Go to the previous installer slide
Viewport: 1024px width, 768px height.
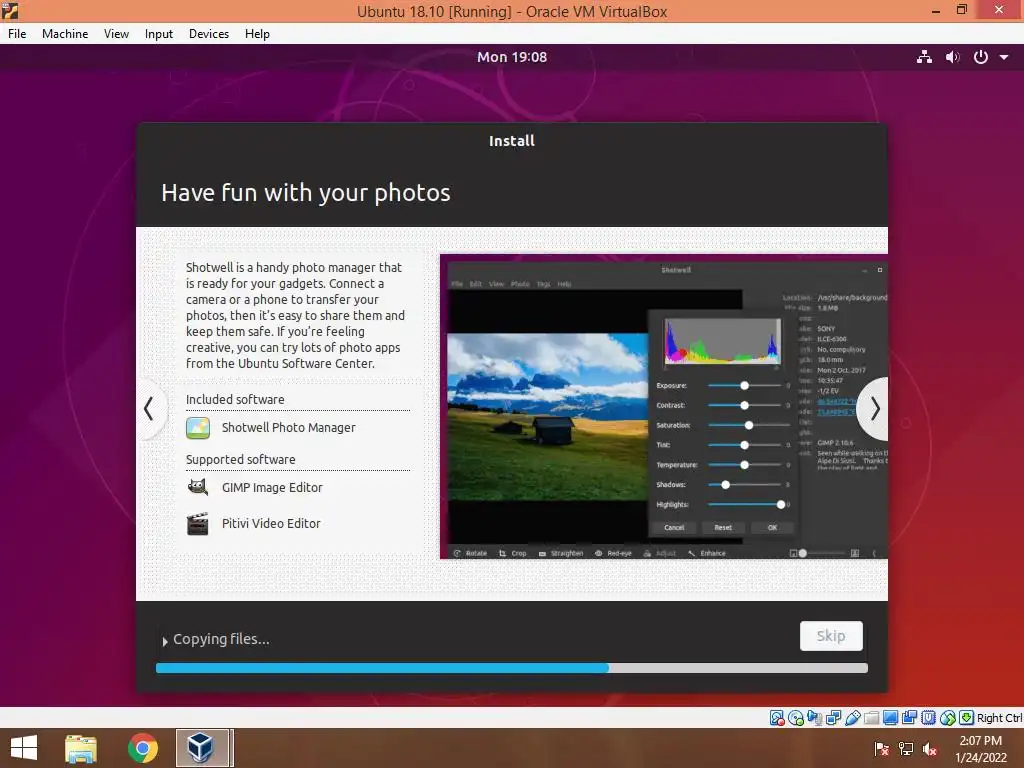click(x=150, y=409)
